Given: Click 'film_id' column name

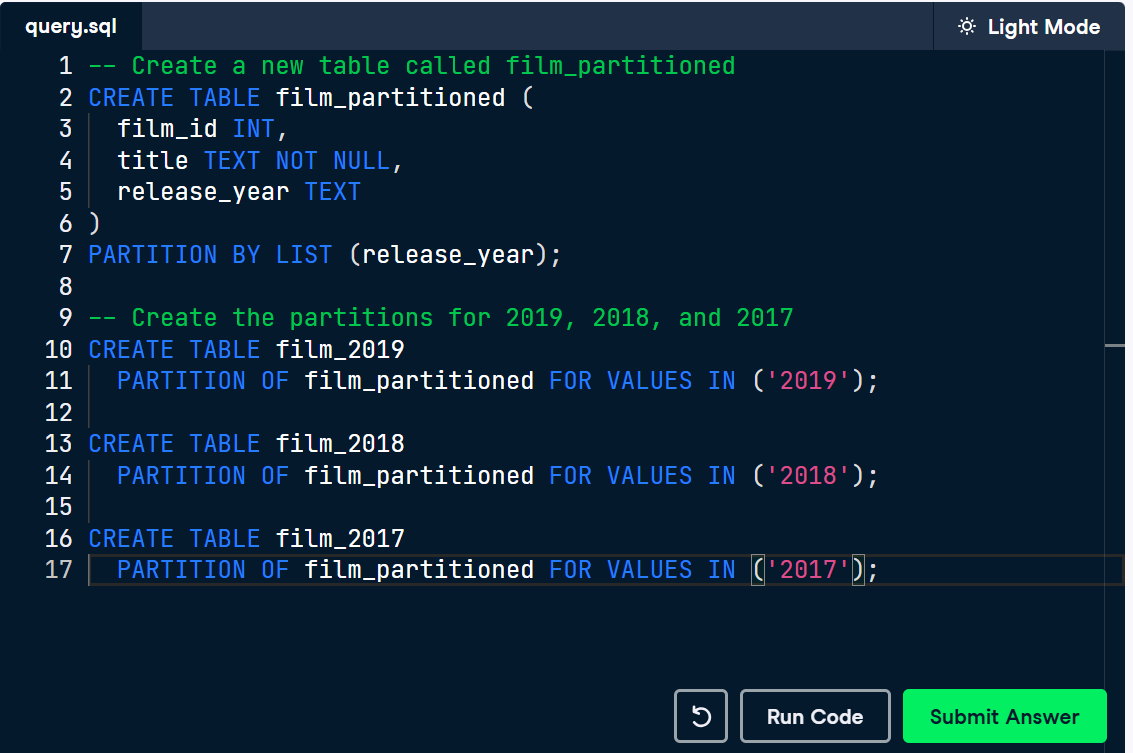Looking at the screenshot, I should (167, 129).
